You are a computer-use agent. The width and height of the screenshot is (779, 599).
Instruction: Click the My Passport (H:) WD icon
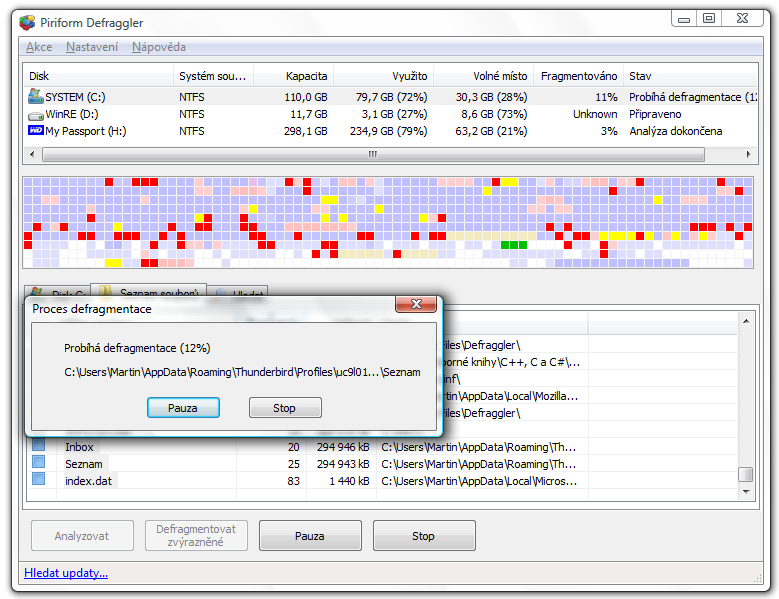(36, 131)
